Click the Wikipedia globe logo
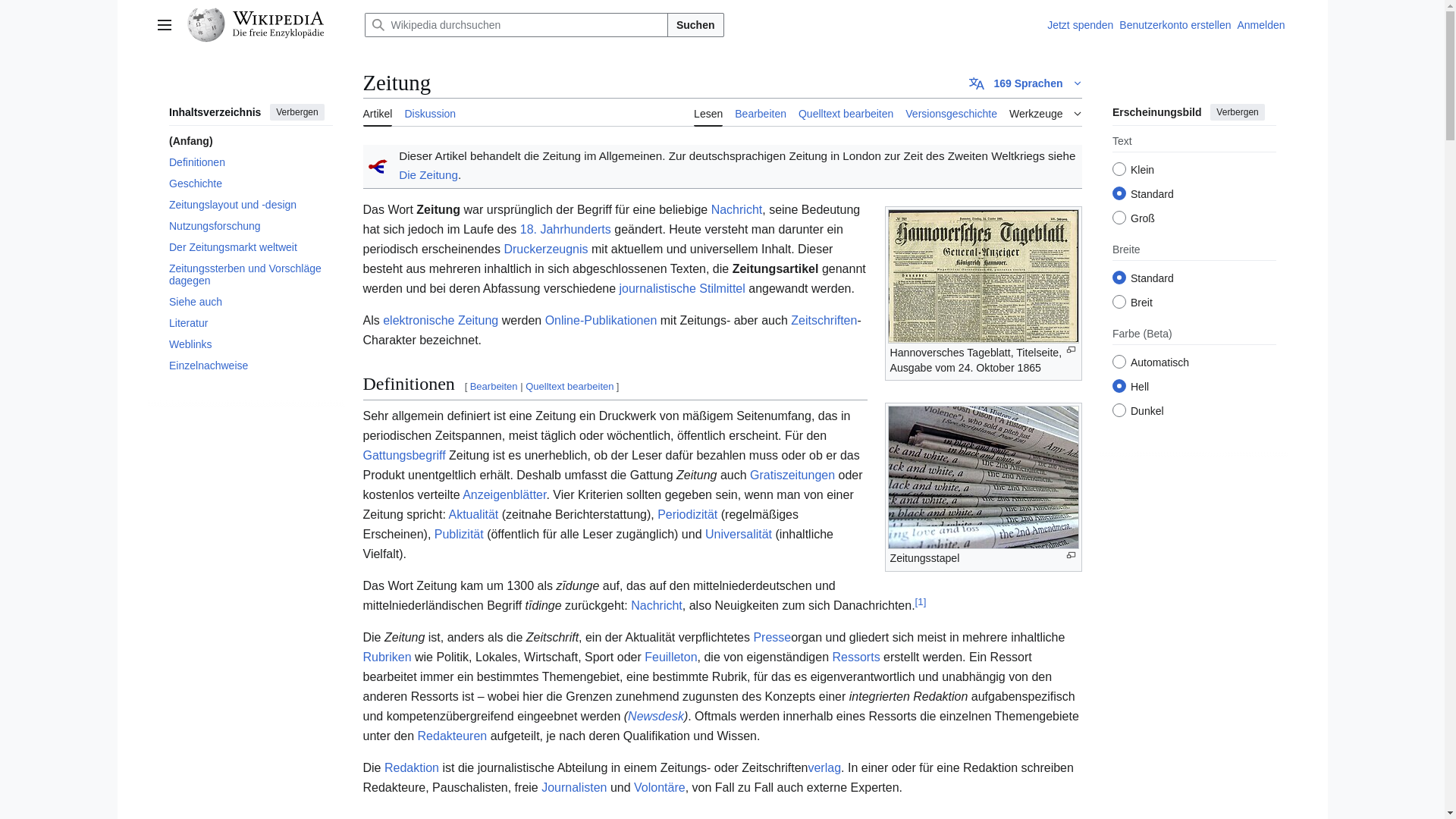Viewport: 1456px width, 819px height. coord(206,25)
